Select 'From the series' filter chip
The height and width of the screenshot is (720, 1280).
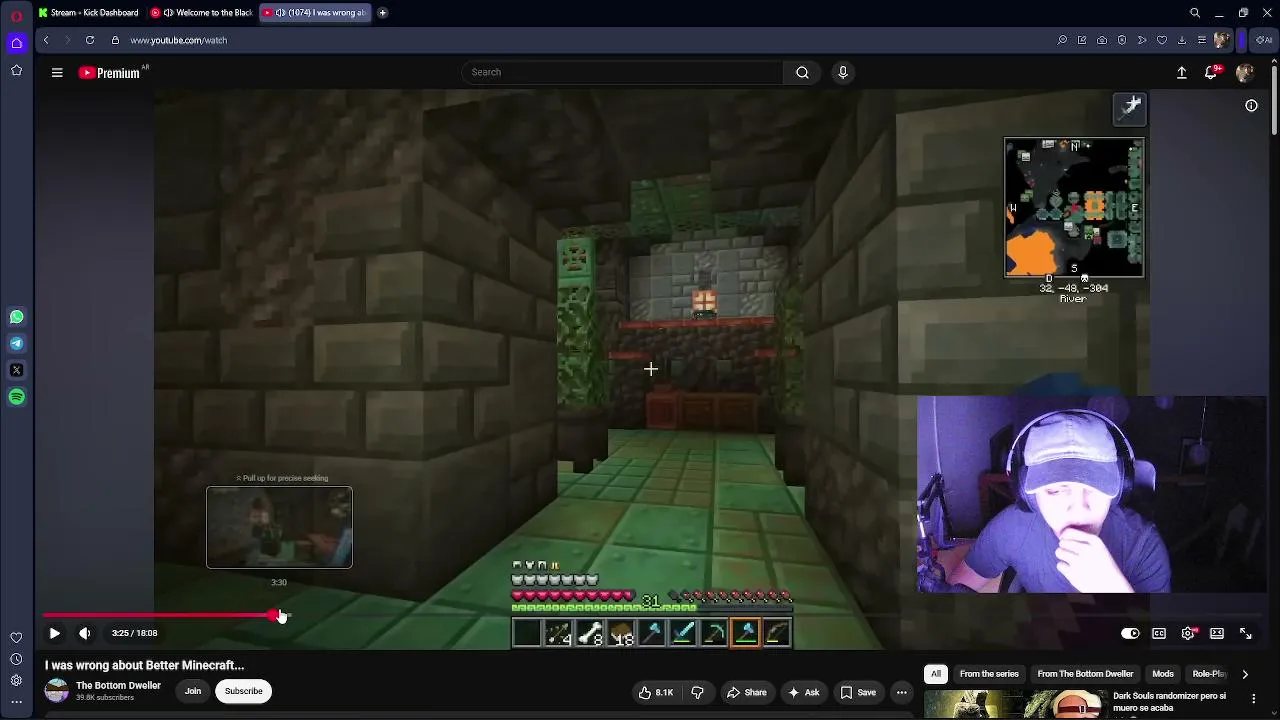click(989, 674)
